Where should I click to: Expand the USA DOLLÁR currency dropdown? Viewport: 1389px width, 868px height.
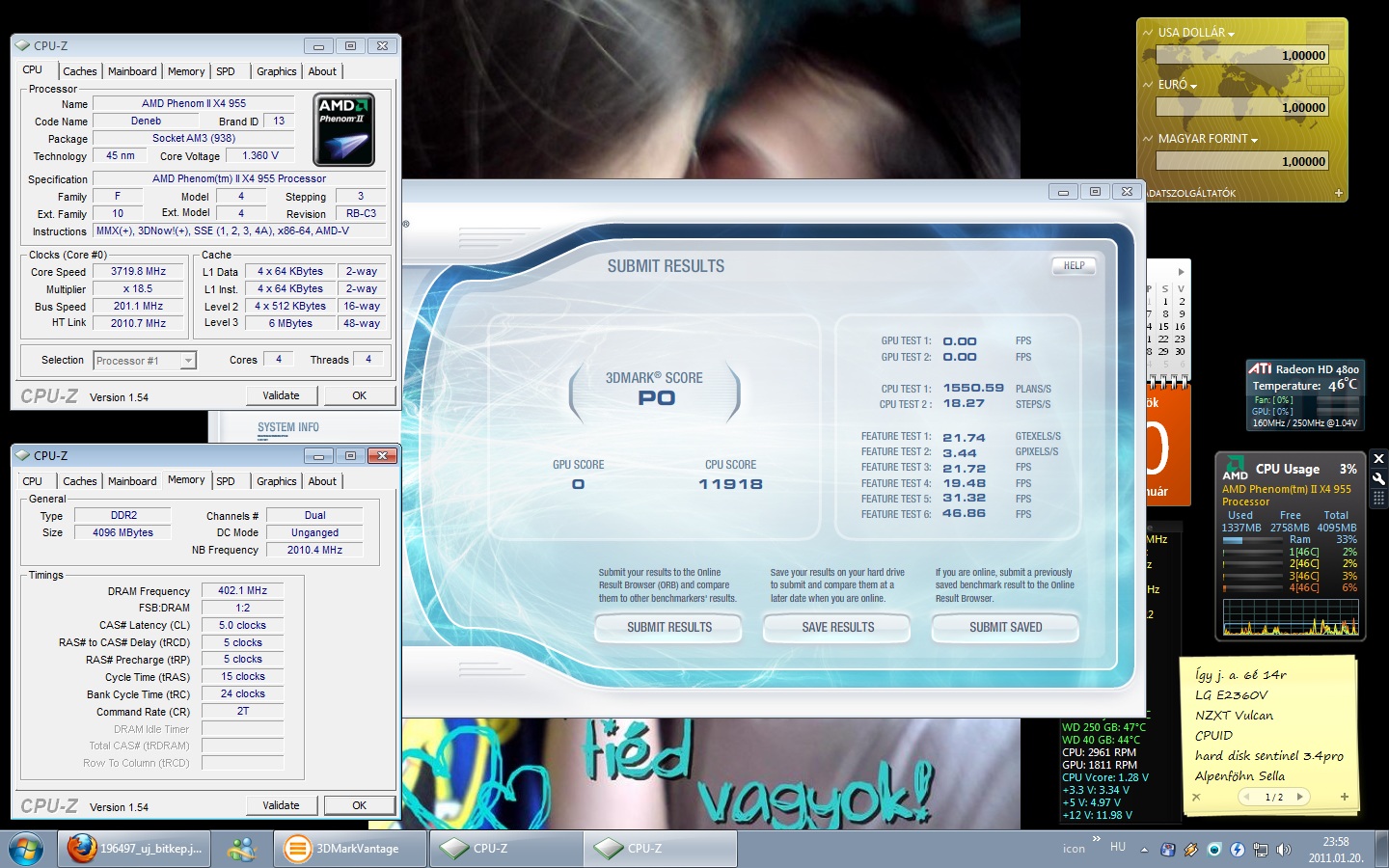click(1232, 35)
